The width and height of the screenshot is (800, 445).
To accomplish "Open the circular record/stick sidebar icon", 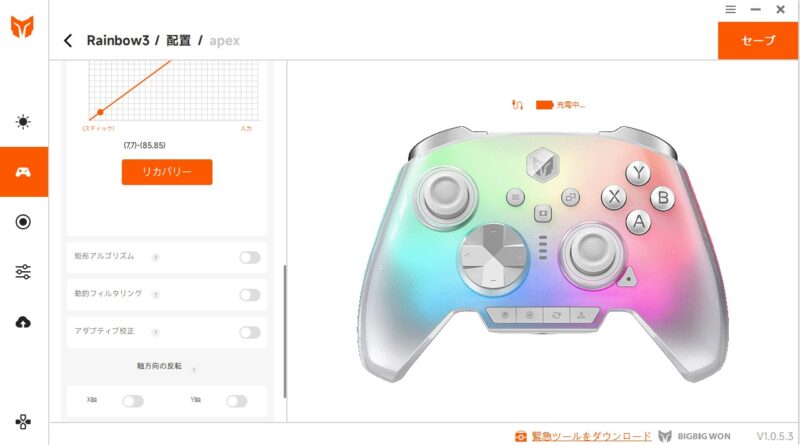I will (x=23, y=222).
